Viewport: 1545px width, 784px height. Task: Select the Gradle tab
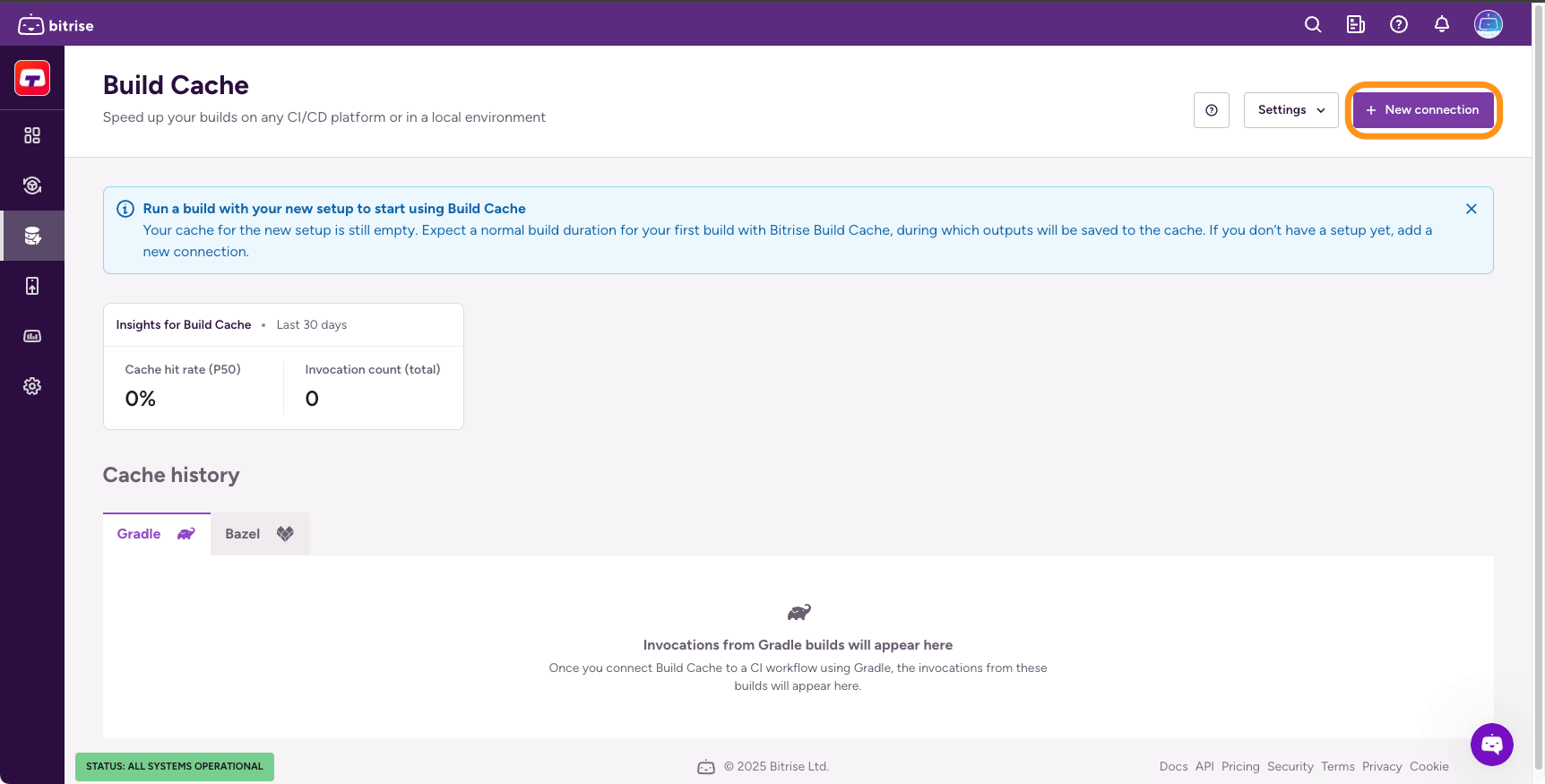(x=156, y=534)
